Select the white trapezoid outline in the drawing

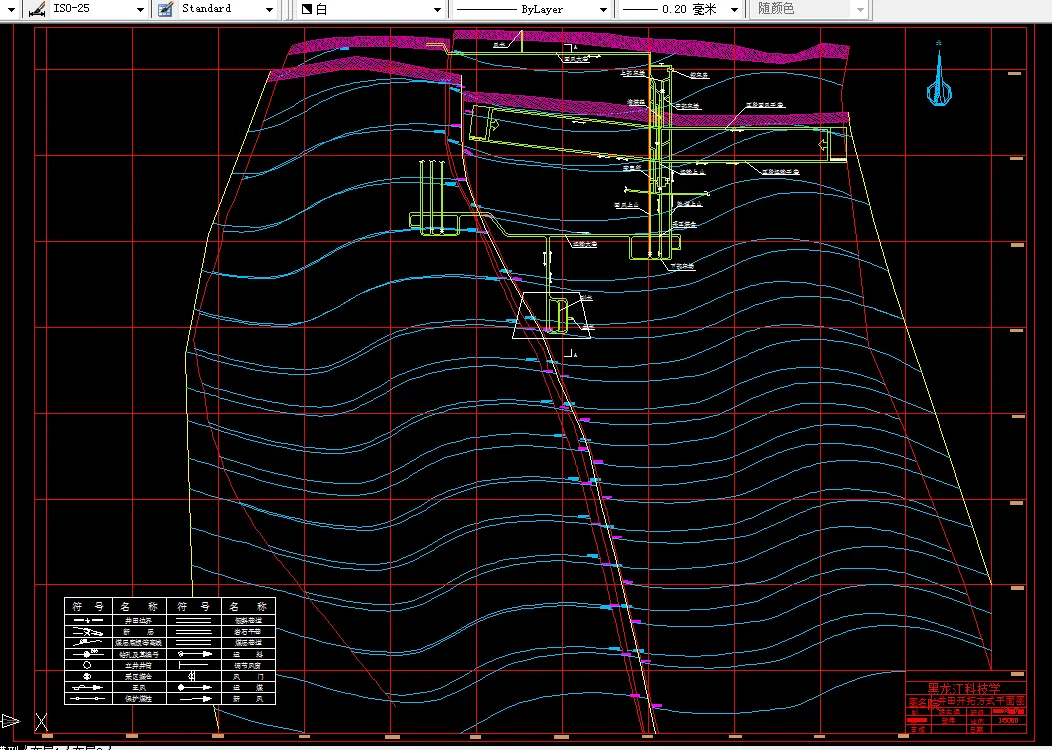(x=553, y=315)
